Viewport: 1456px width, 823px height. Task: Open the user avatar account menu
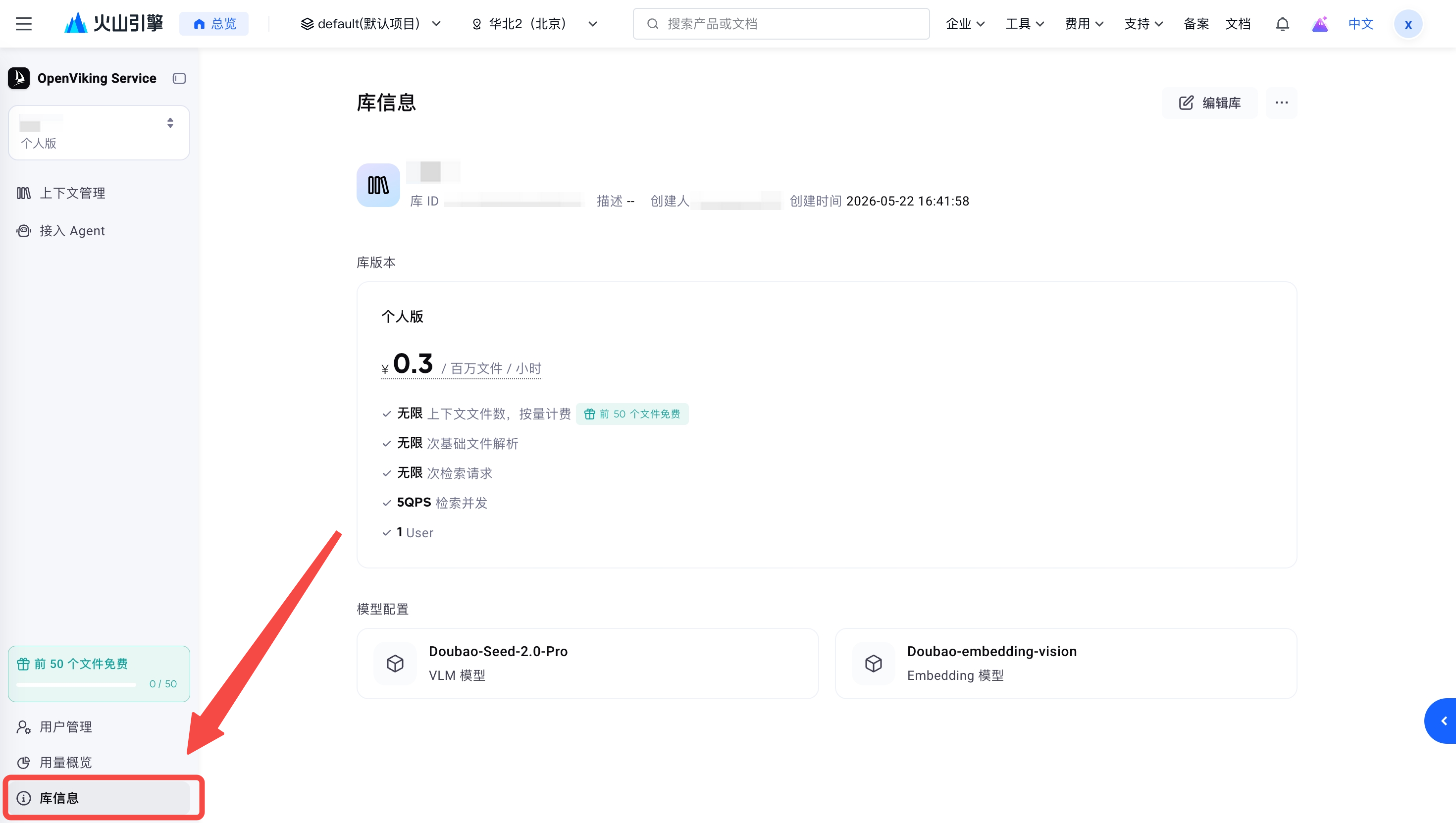tap(1408, 24)
